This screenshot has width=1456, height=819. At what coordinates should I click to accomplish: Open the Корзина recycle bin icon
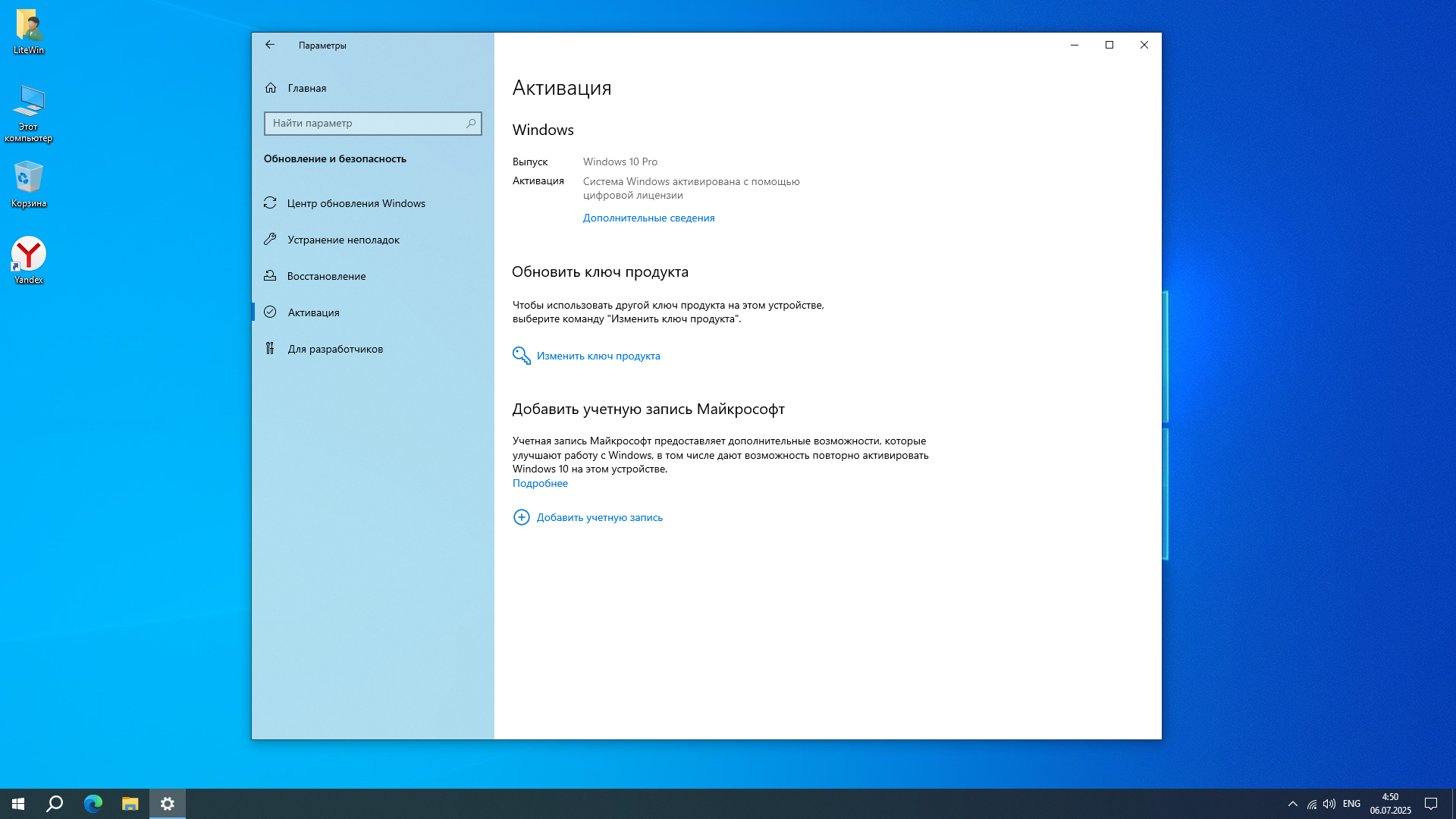pos(29,182)
